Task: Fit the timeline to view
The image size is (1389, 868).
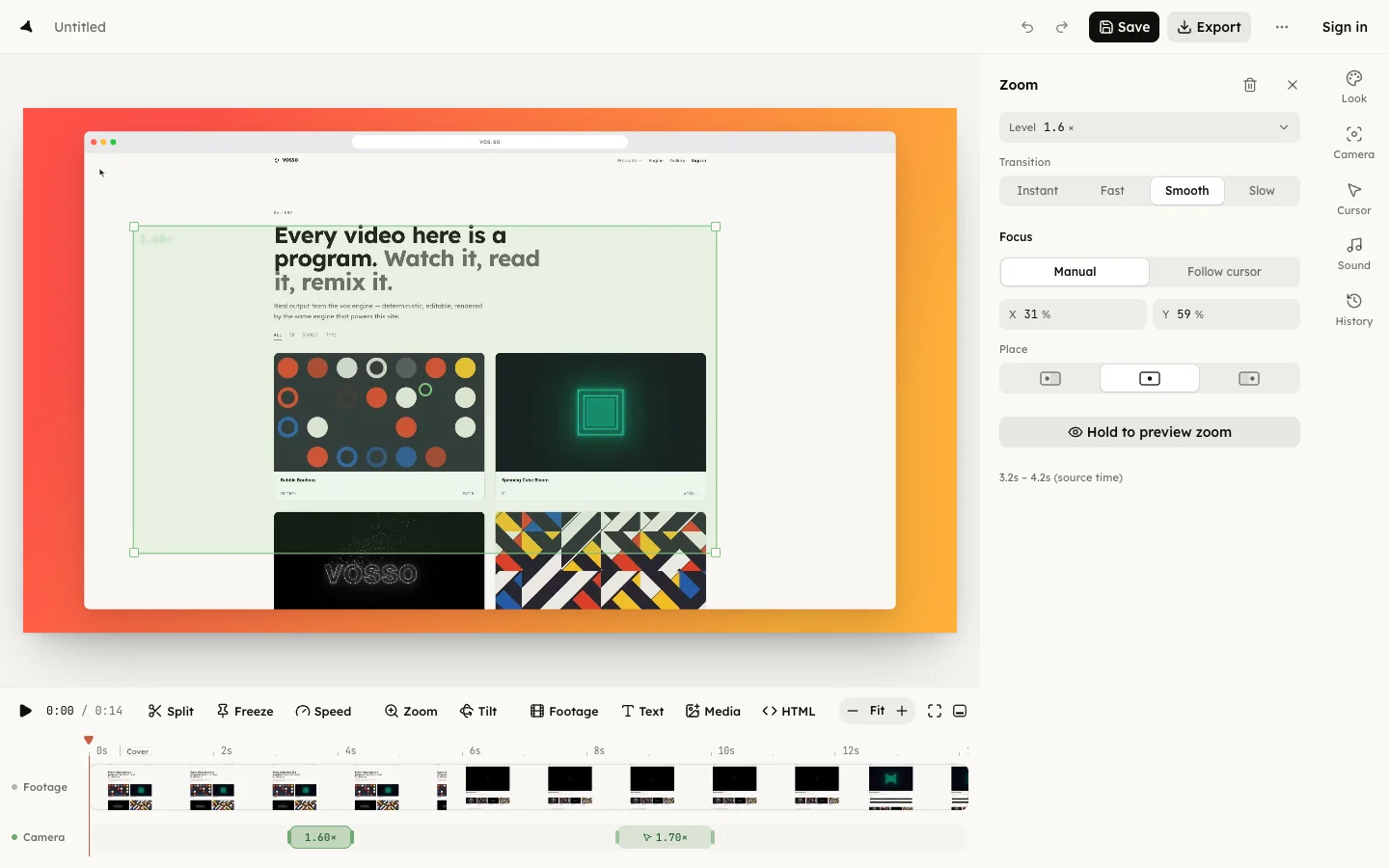Action: (x=877, y=711)
